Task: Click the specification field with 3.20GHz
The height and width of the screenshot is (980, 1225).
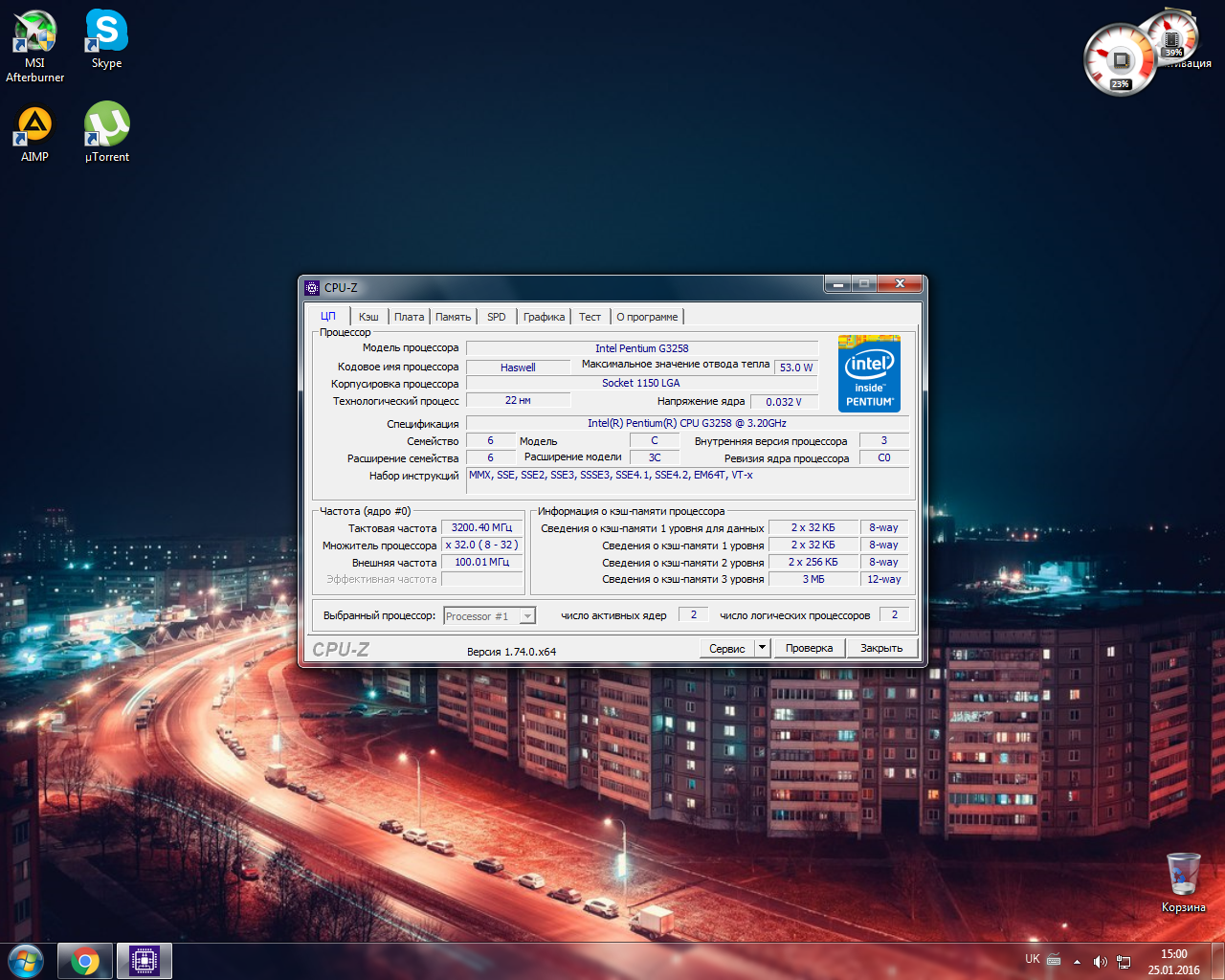Action: pos(687,423)
